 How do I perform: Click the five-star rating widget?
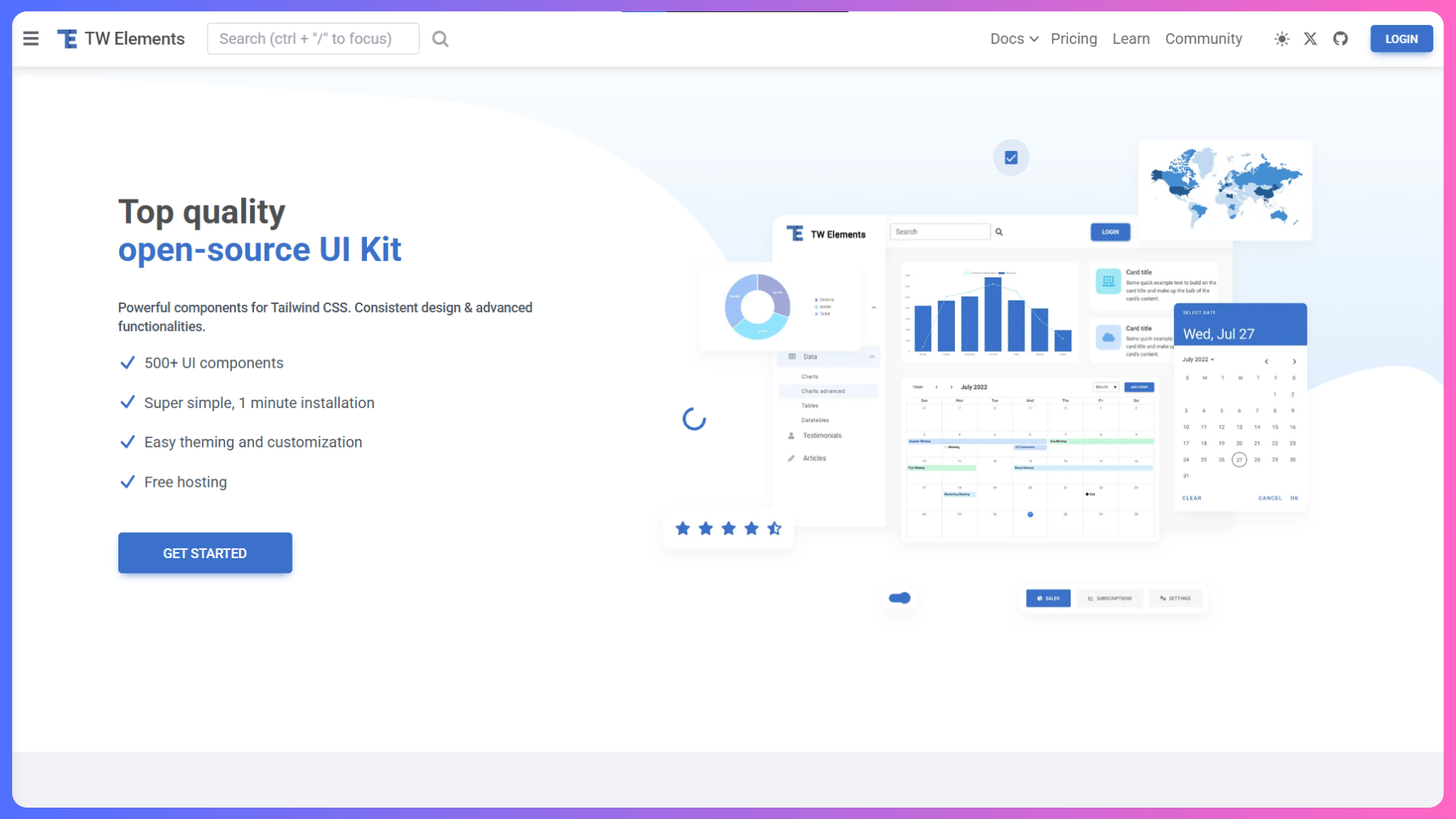click(x=728, y=529)
